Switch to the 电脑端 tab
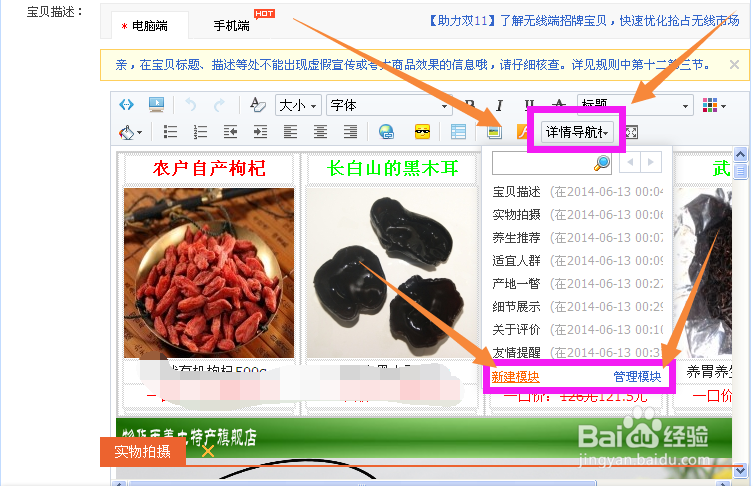753x486 pixels. pos(150,26)
